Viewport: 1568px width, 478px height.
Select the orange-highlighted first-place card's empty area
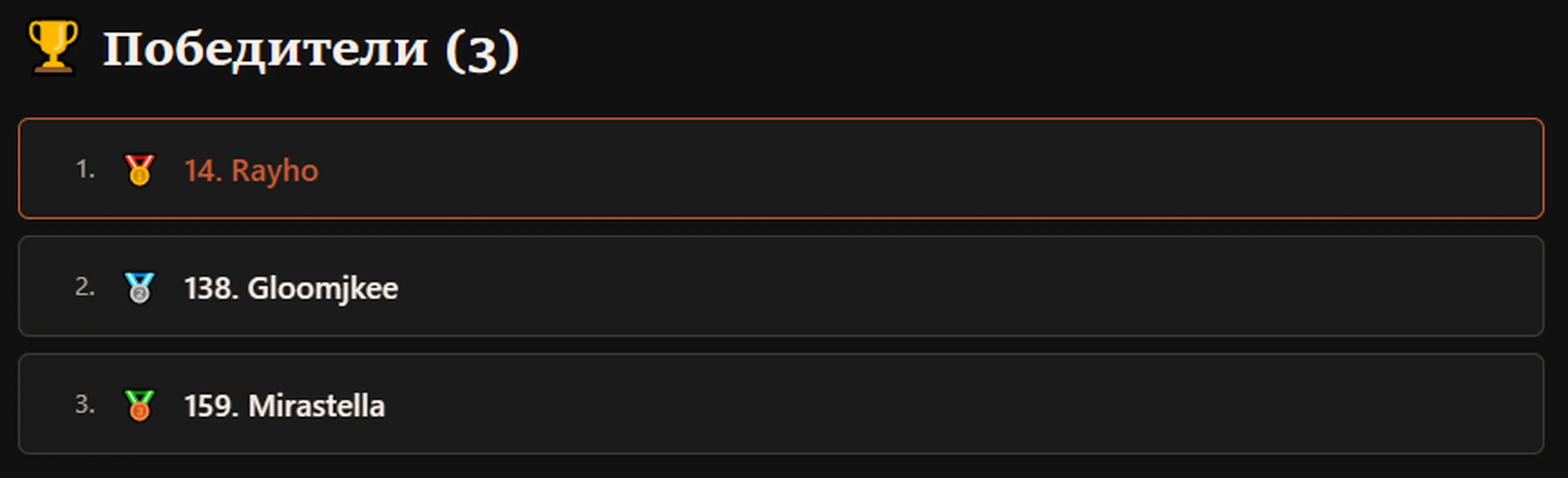coord(913,169)
